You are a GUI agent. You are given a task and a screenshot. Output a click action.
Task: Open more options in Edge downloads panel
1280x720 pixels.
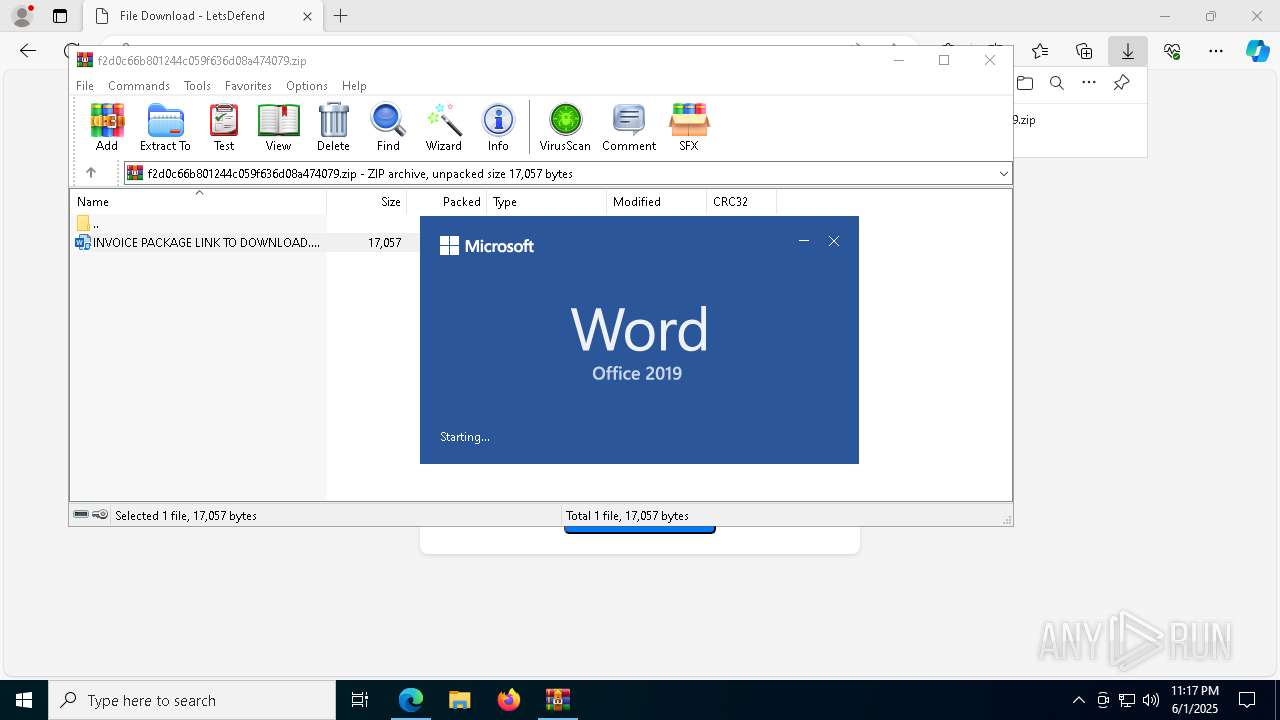coord(1089,83)
